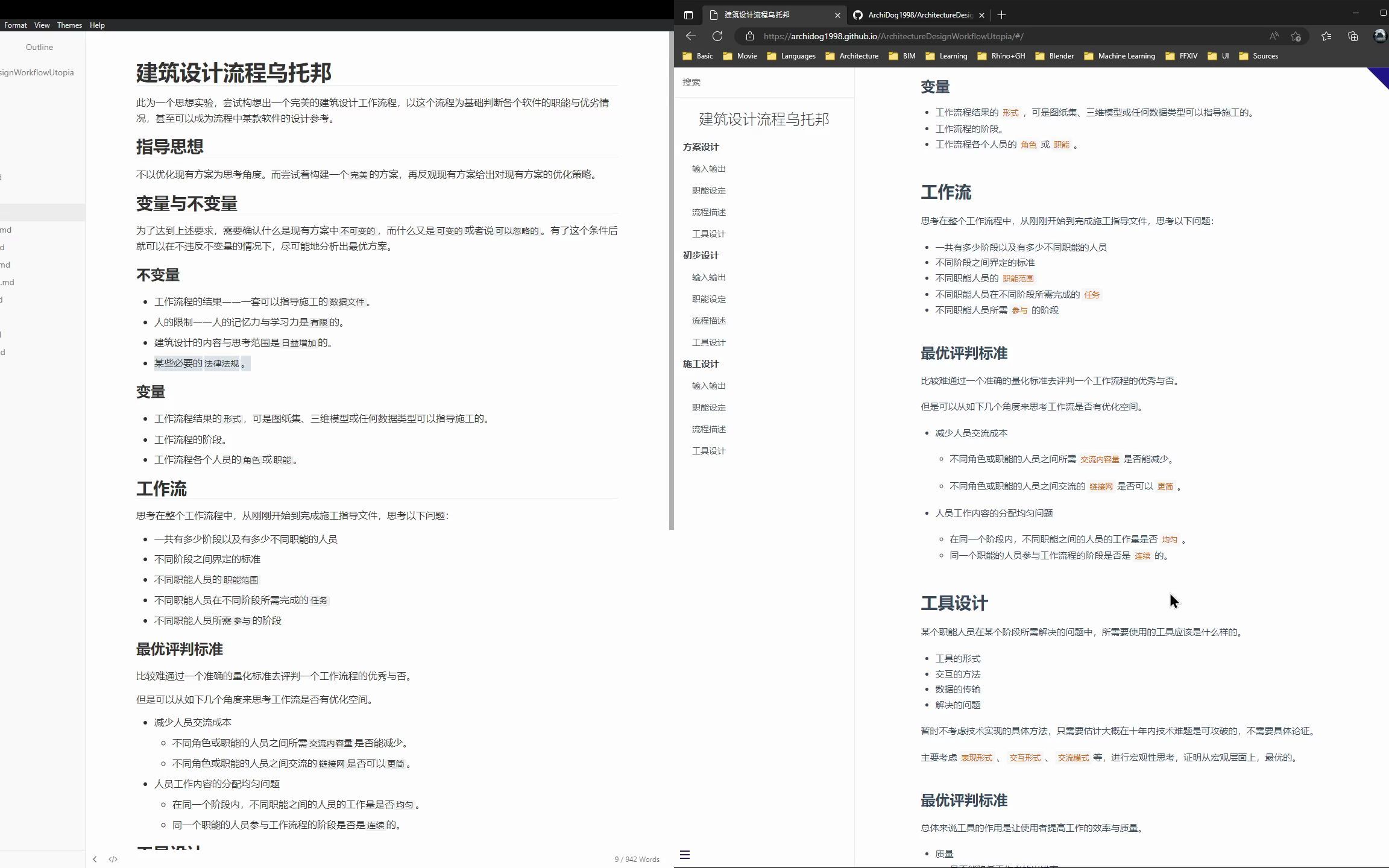Open the Help menu in Typora
This screenshot has height=868, width=1389.
pos(97,25)
